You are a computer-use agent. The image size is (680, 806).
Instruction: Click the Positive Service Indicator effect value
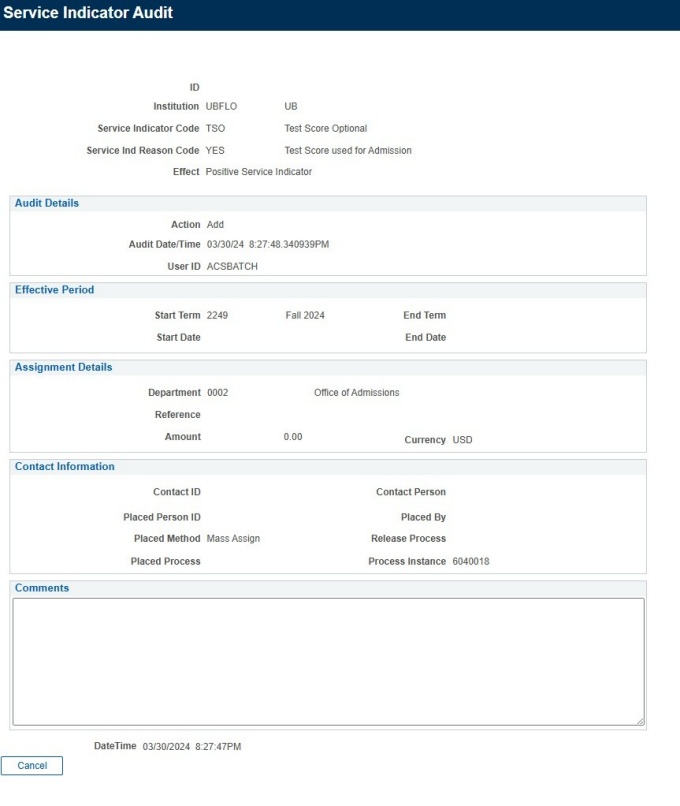[x=259, y=172]
